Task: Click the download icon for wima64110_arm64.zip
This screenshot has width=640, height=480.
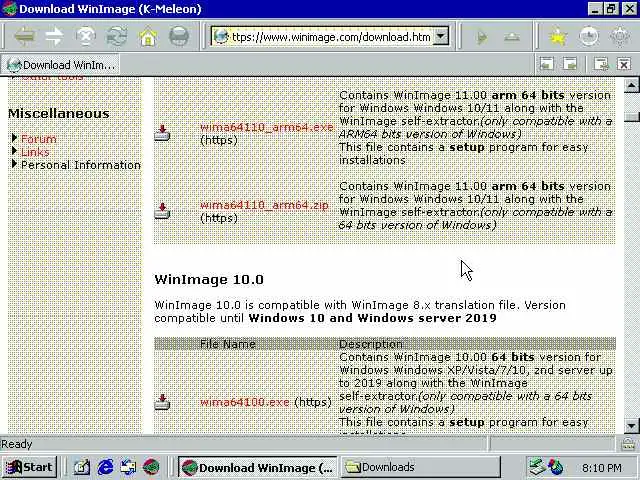Action: 162,211
